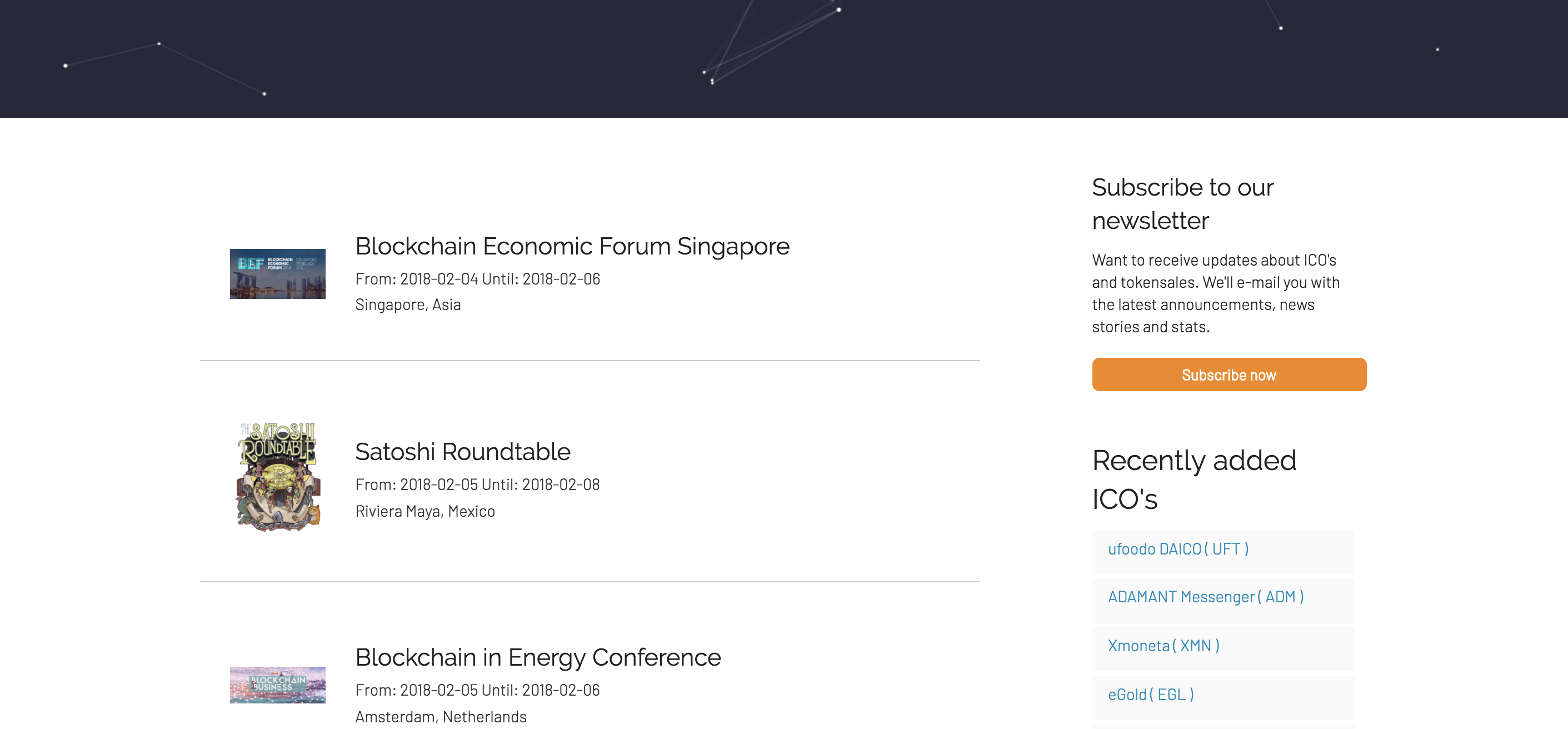Select ADAMANT Messenger (ADM) ICO link
1568x729 pixels.
click(1205, 597)
